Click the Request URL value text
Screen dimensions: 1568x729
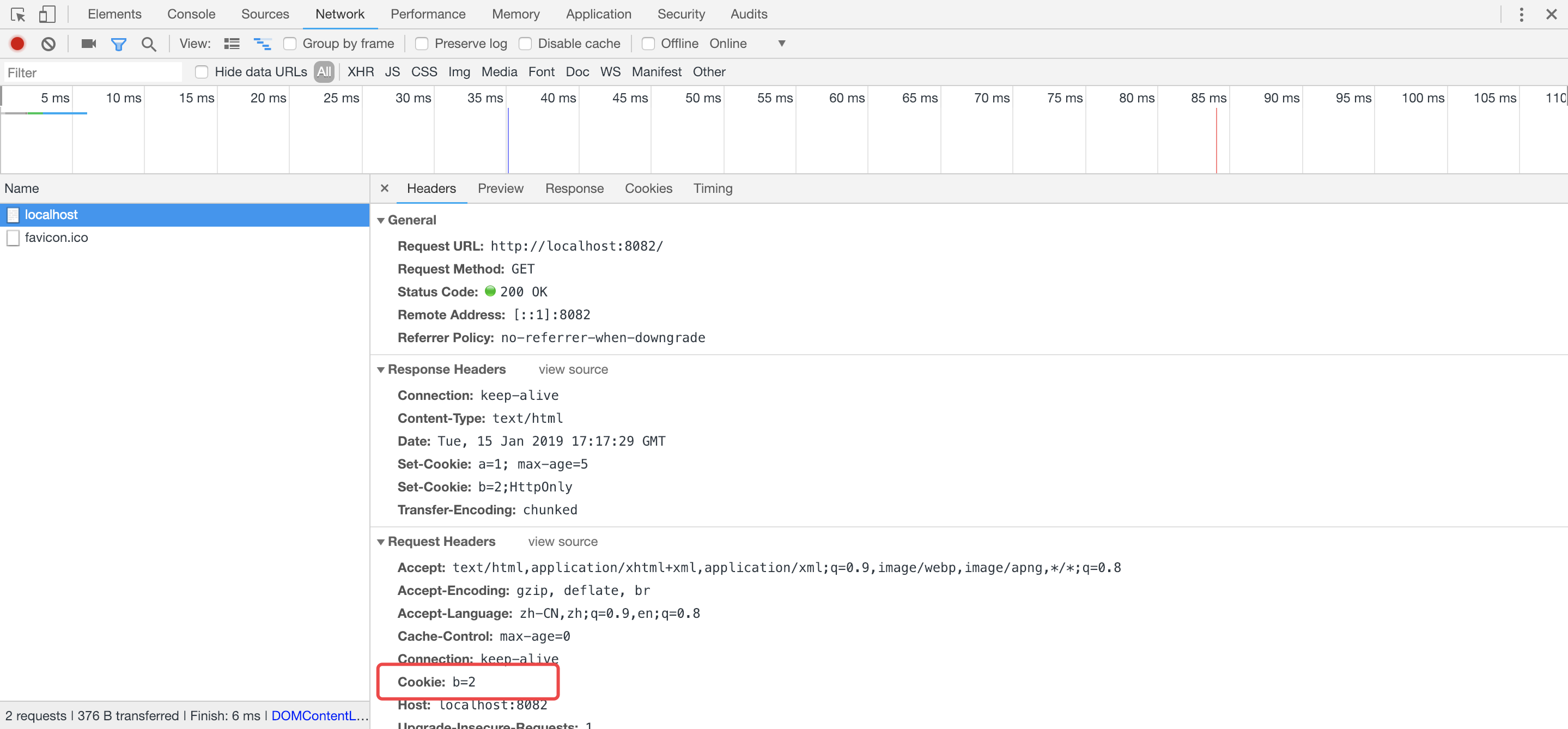(577, 246)
